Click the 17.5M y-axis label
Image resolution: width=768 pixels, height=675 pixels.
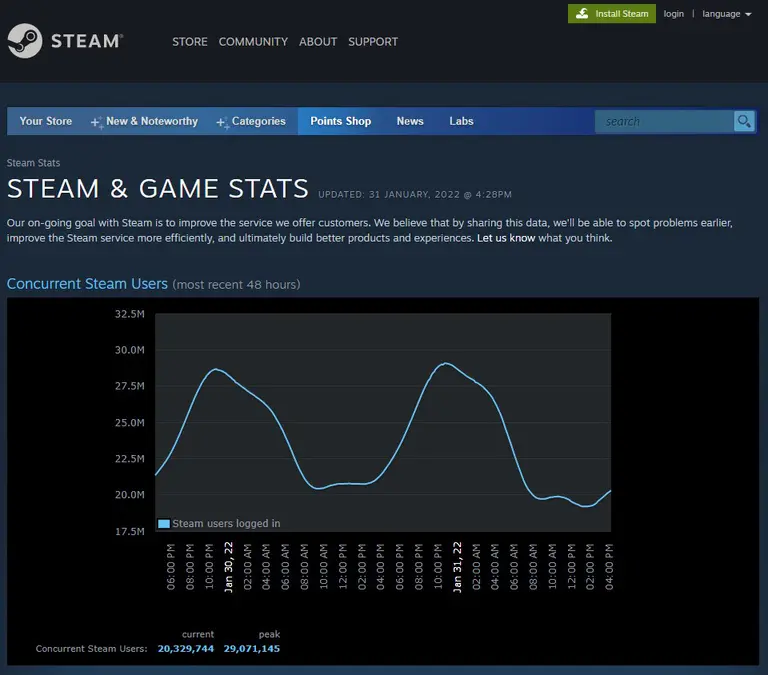[x=130, y=531]
